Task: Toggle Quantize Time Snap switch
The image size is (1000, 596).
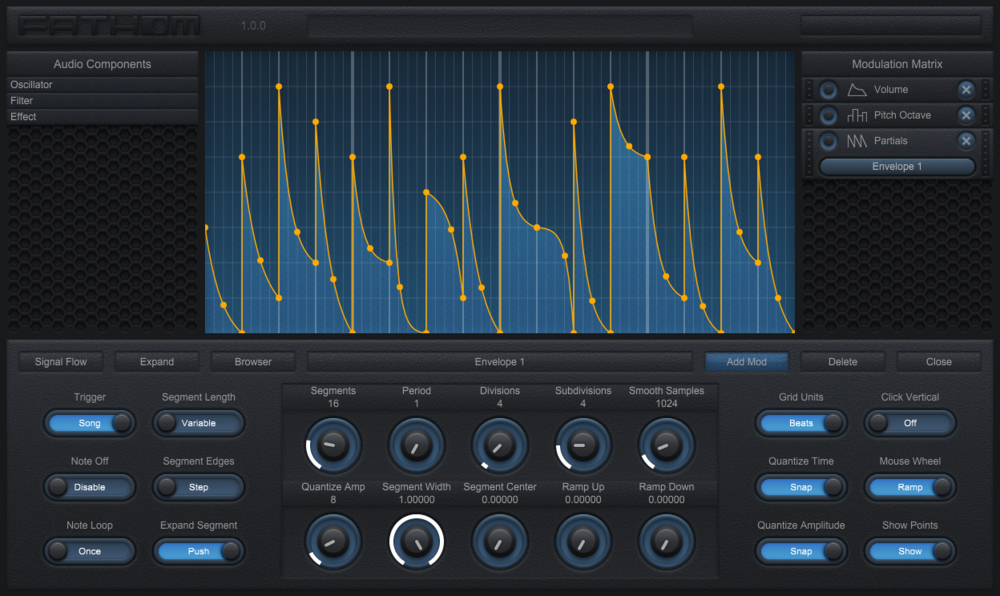Action: (802, 487)
